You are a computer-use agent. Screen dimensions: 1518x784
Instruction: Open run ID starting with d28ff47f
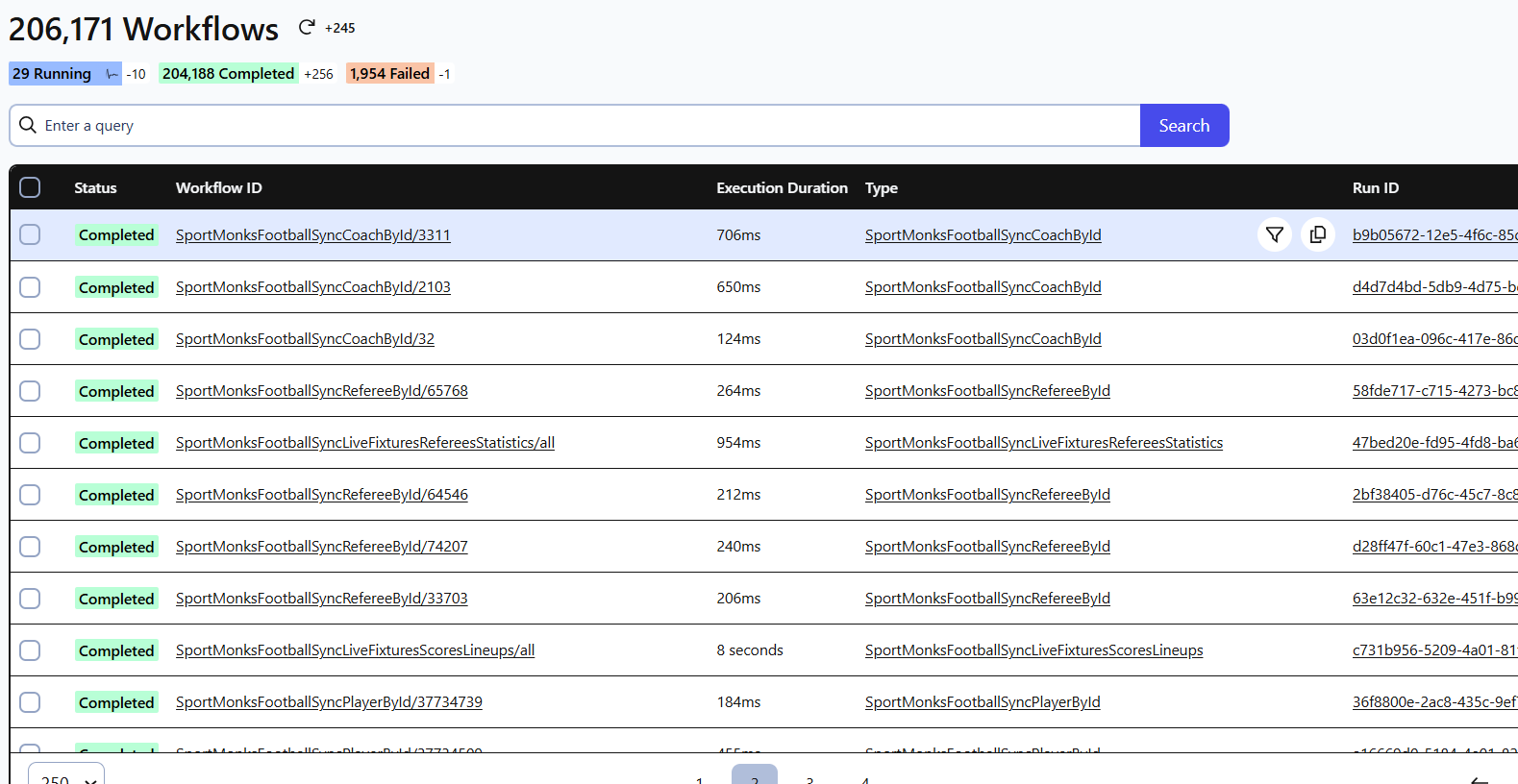pos(1433,547)
